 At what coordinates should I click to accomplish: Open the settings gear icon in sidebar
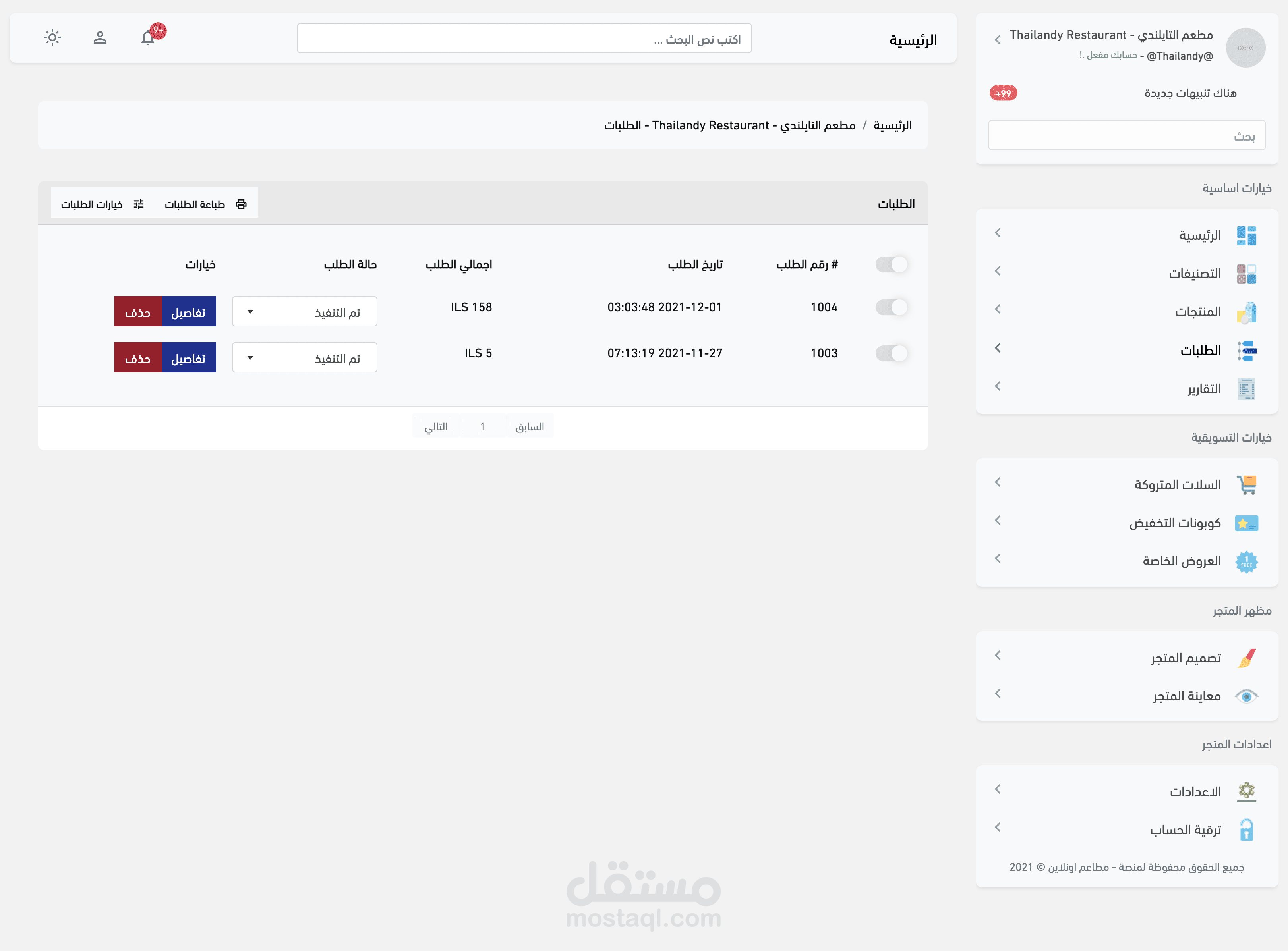click(1246, 791)
